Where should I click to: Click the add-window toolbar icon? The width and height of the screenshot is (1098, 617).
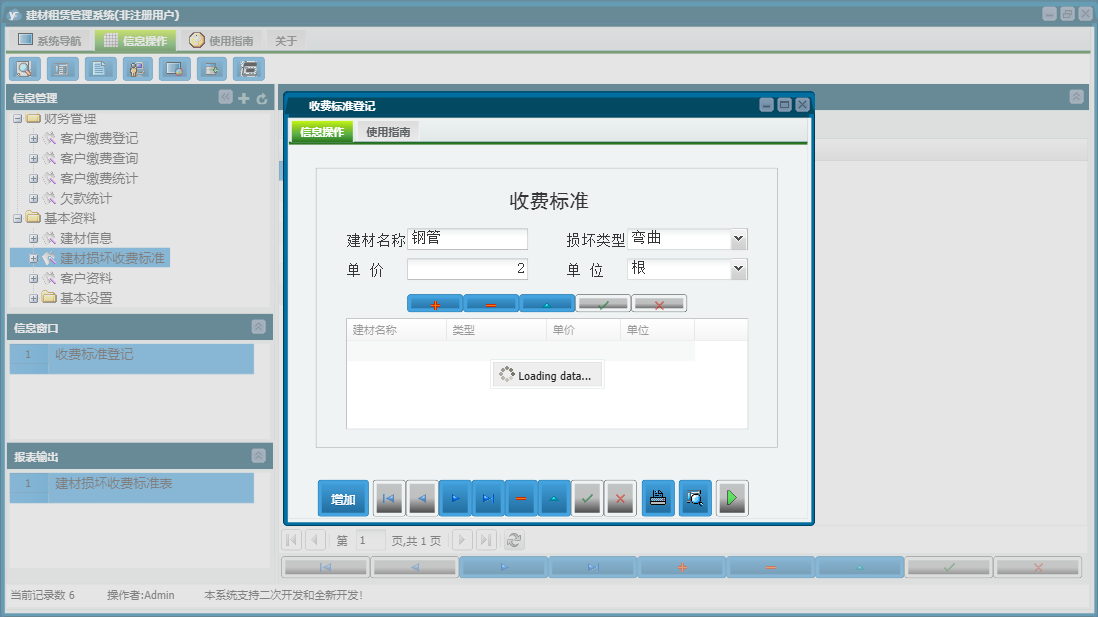click(x=211, y=69)
